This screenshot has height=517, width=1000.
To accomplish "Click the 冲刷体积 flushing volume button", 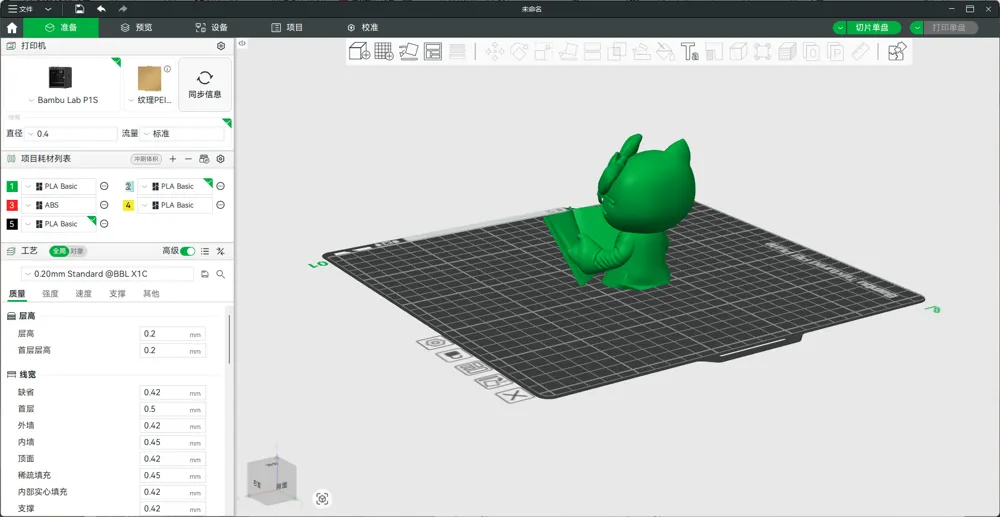I will pyautogui.click(x=147, y=159).
